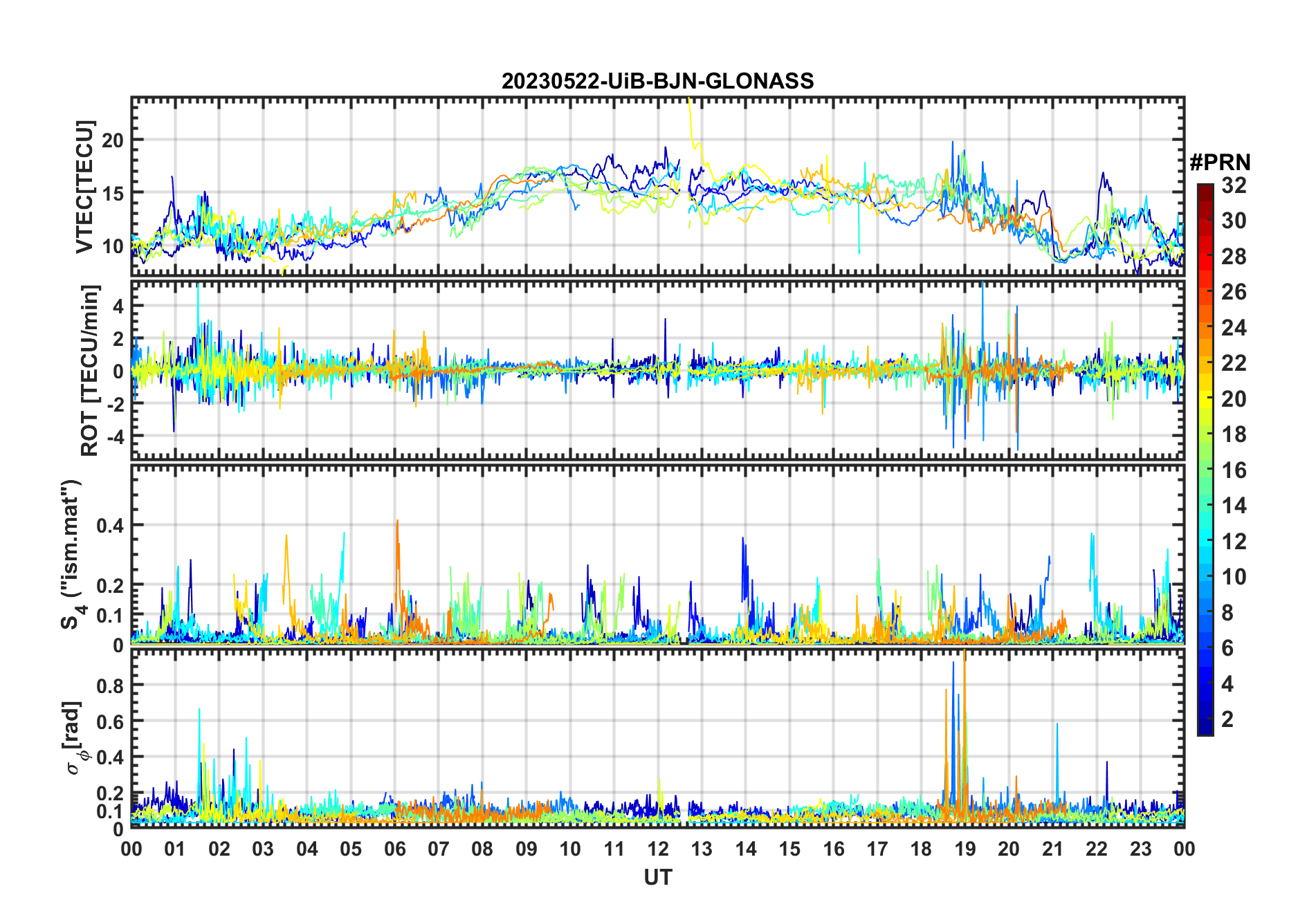Click the colorbar tick label 32
The height and width of the screenshot is (920, 1316).
[x=1234, y=185]
